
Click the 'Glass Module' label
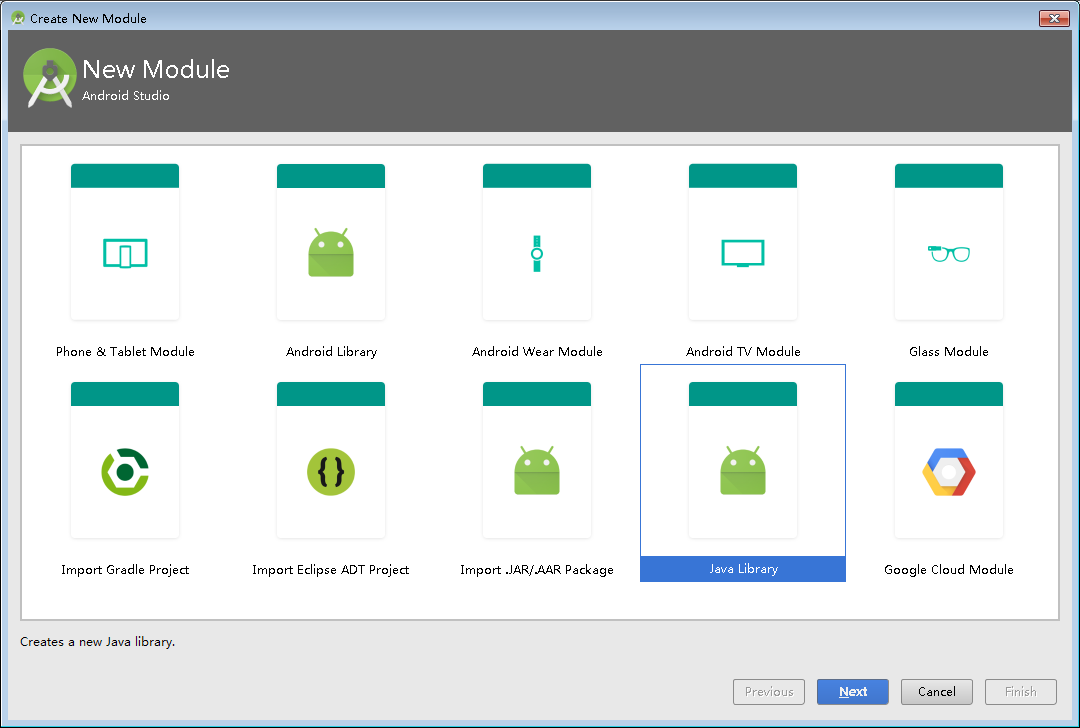(x=948, y=351)
